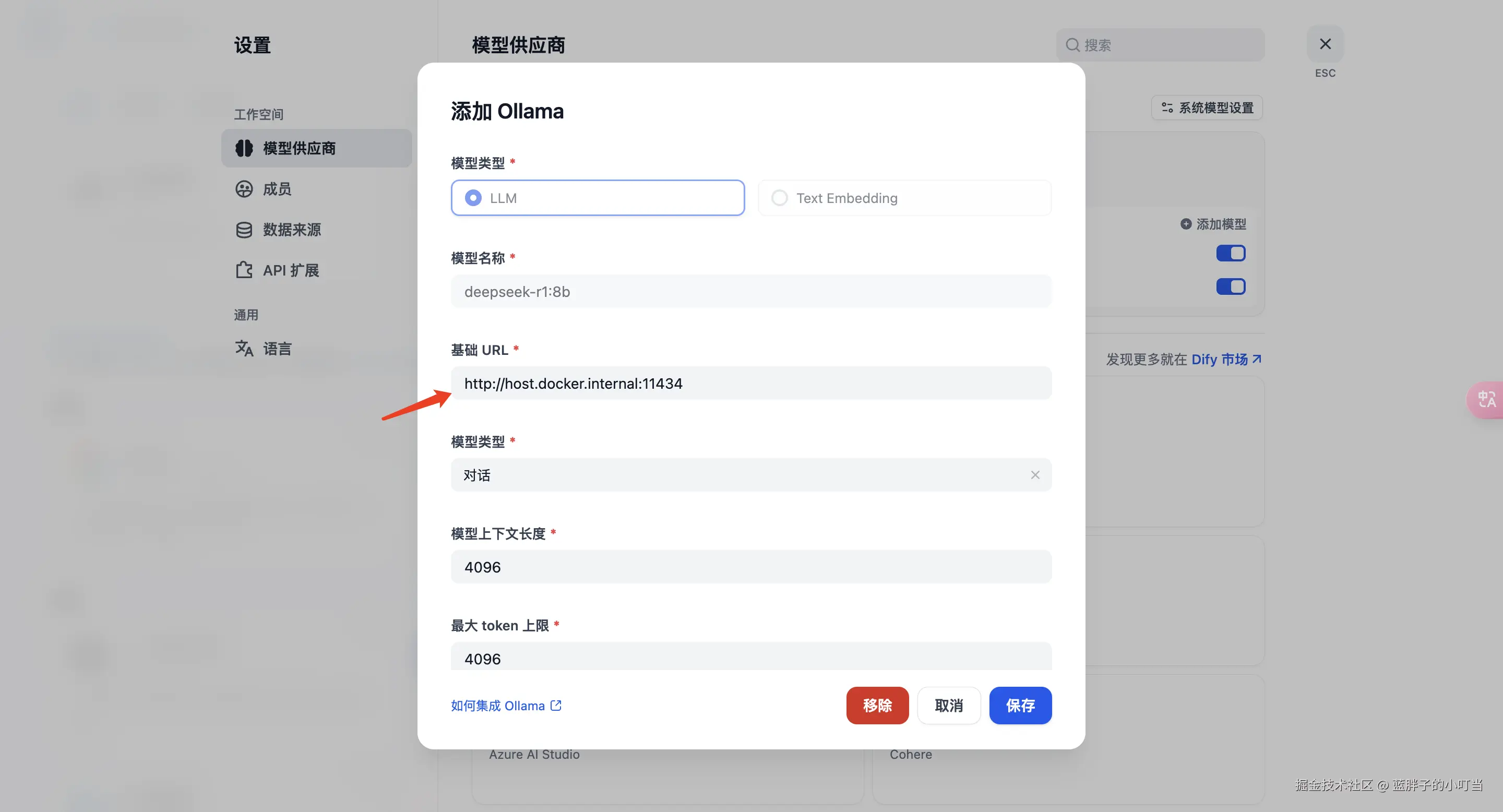Click the plus icon beside 添加模型

[x=1186, y=224]
